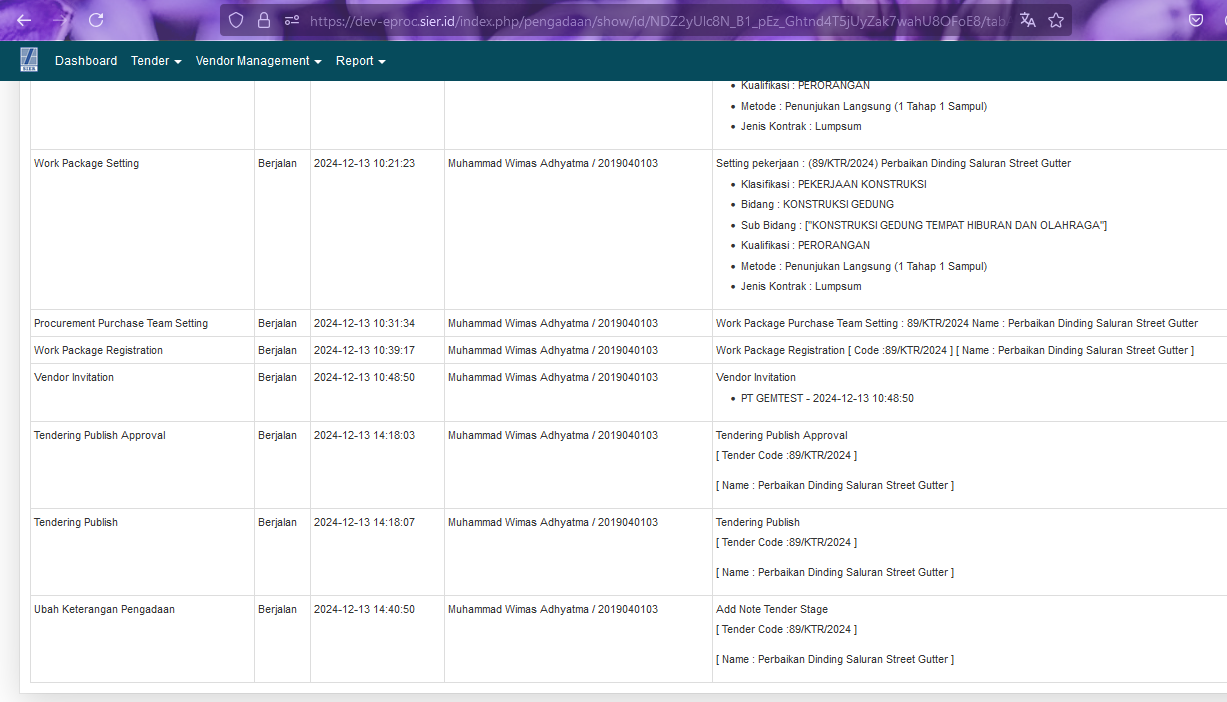The height and width of the screenshot is (702, 1227).
Task: Open the Vendor Management dropdown
Action: pyautogui.click(x=258, y=61)
